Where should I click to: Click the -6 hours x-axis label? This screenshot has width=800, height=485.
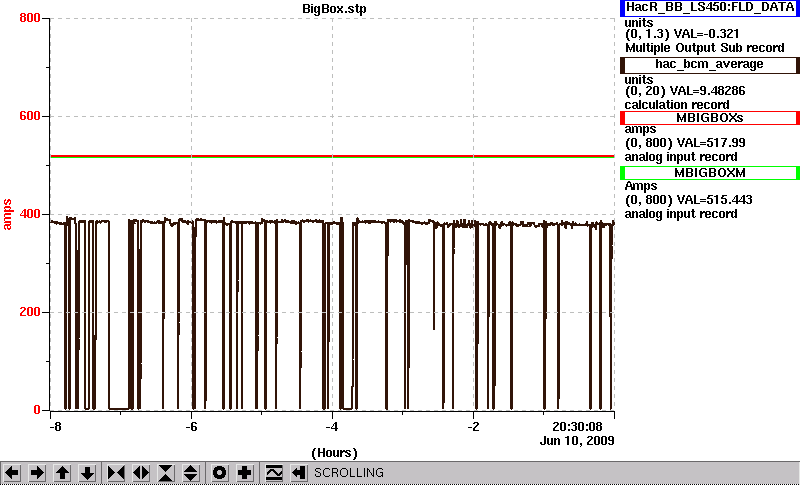point(191,427)
